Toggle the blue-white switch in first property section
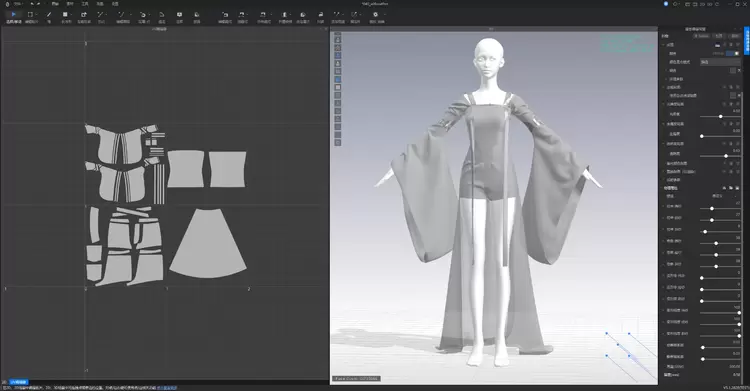Viewport: 750px width, 391px height. click(732, 53)
